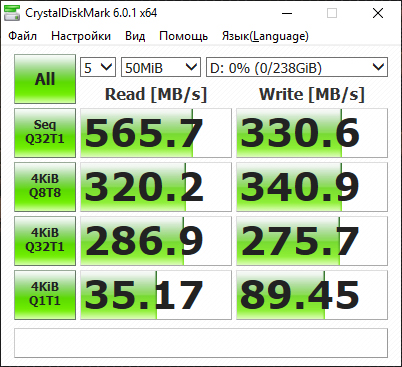This screenshot has width=402, height=367.
Task: Click the 4KiB Q1T1 write result 89.45
Action: pos(312,295)
